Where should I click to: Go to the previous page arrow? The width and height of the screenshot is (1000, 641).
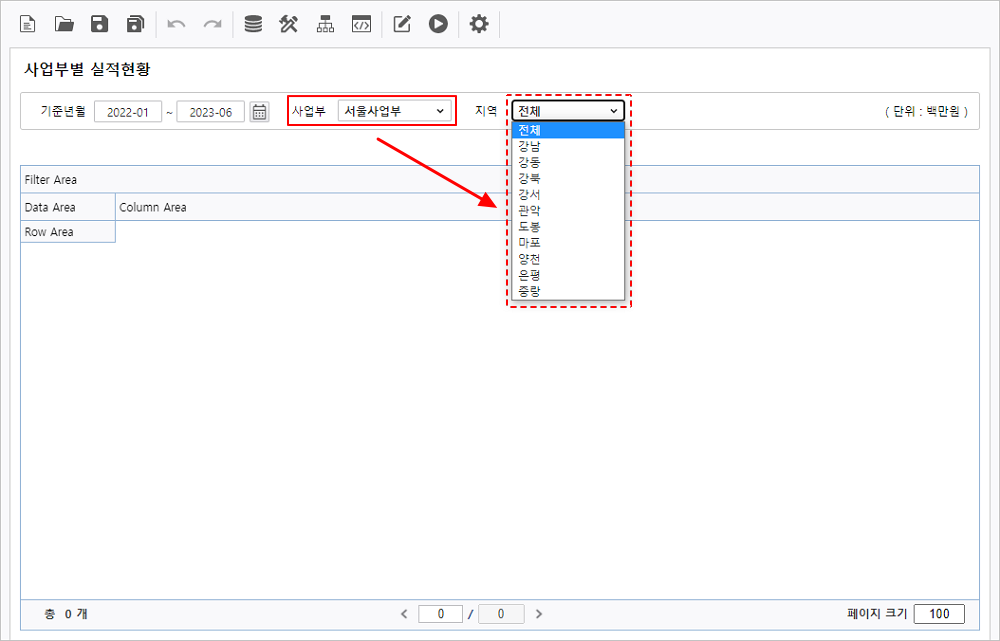coord(404,614)
